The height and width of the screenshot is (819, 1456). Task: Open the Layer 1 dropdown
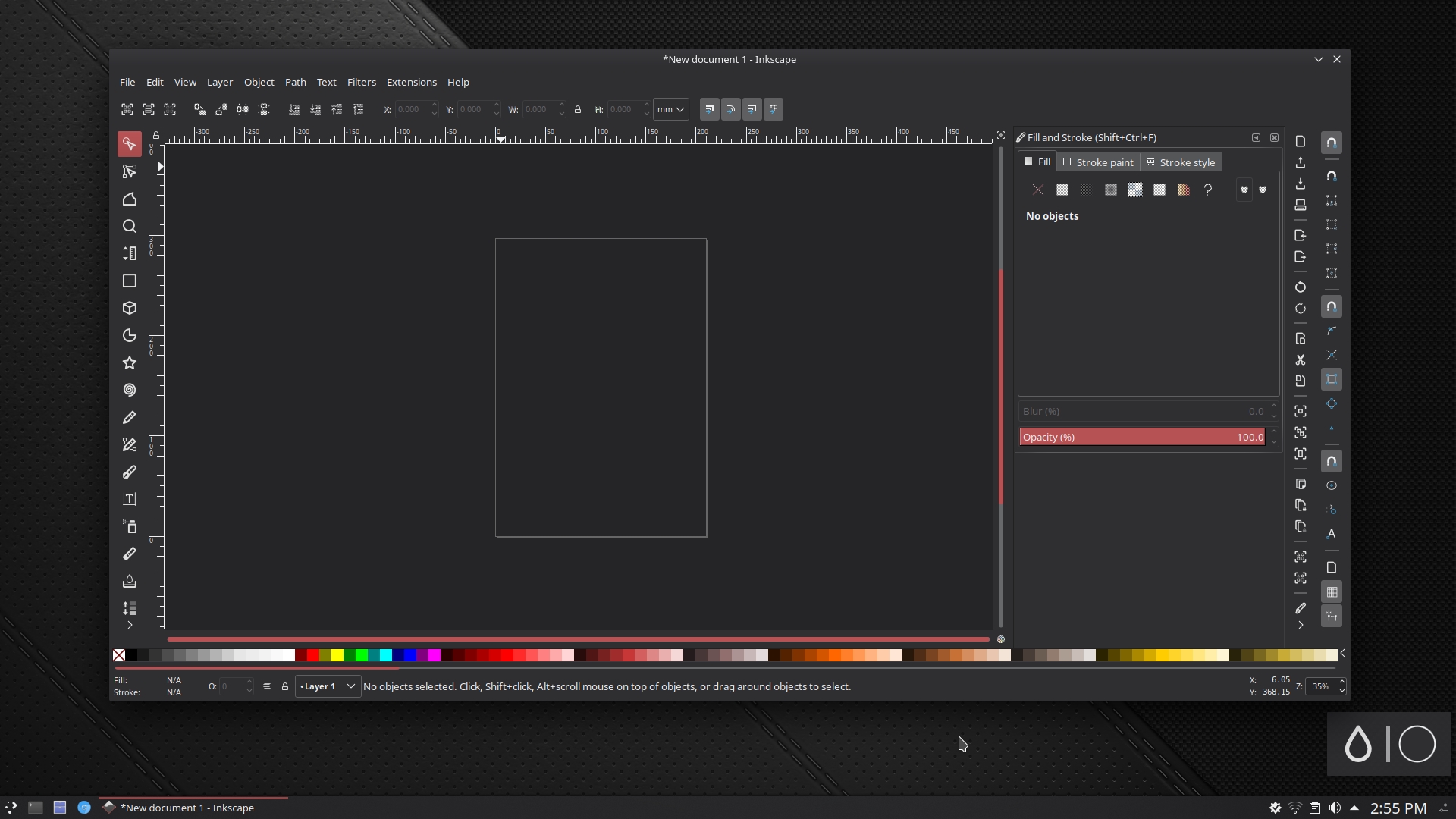[x=328, y=687]
